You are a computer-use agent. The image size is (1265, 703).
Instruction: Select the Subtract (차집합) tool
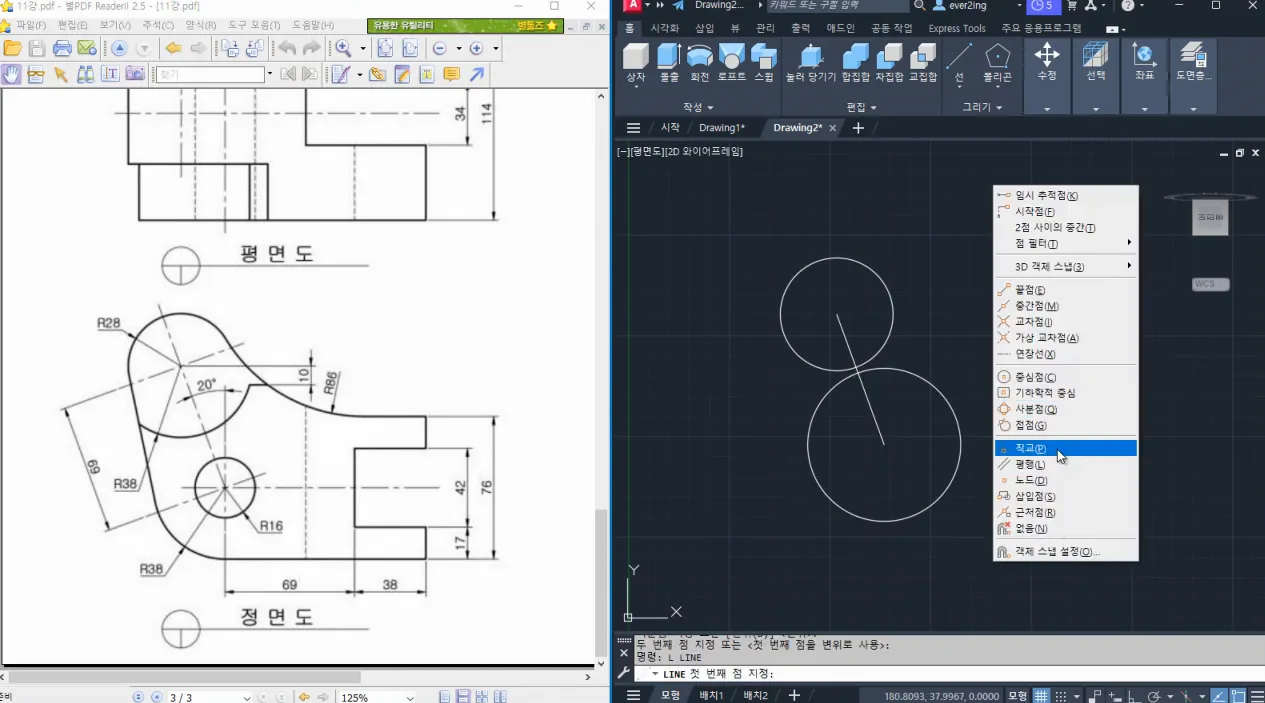(889, 62)
